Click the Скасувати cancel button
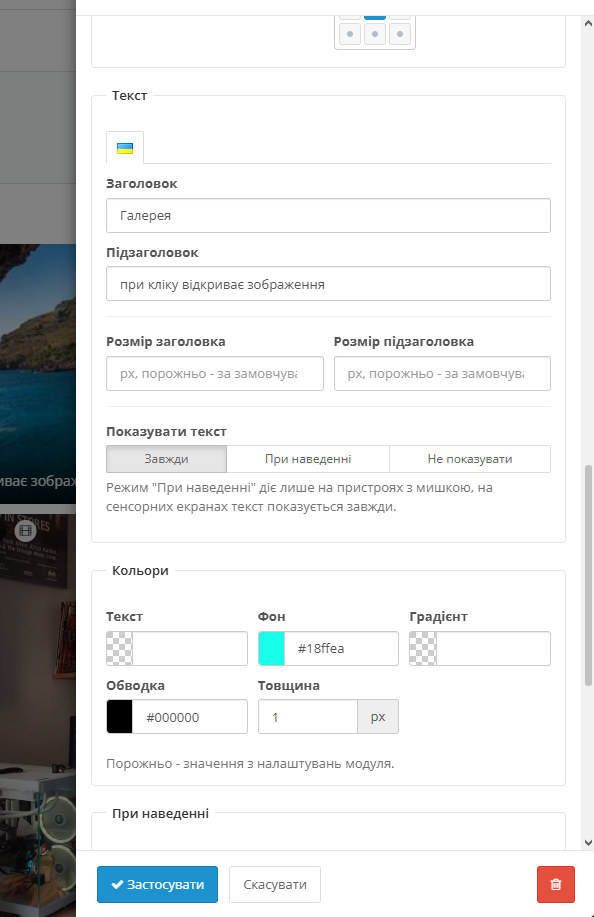This screenshot has width=594, height=917. [x=275, y=884]
